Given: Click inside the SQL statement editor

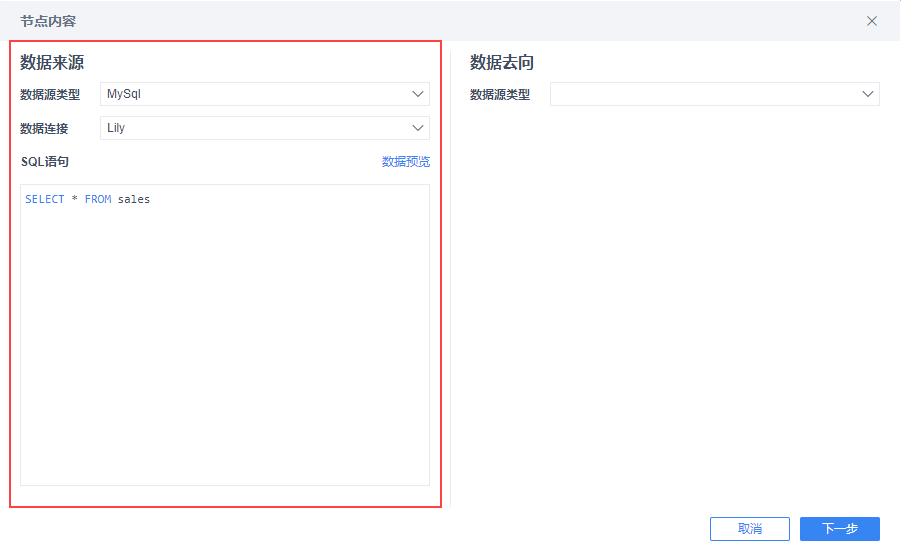Looking at the screenshot, I should click(225, 335).
